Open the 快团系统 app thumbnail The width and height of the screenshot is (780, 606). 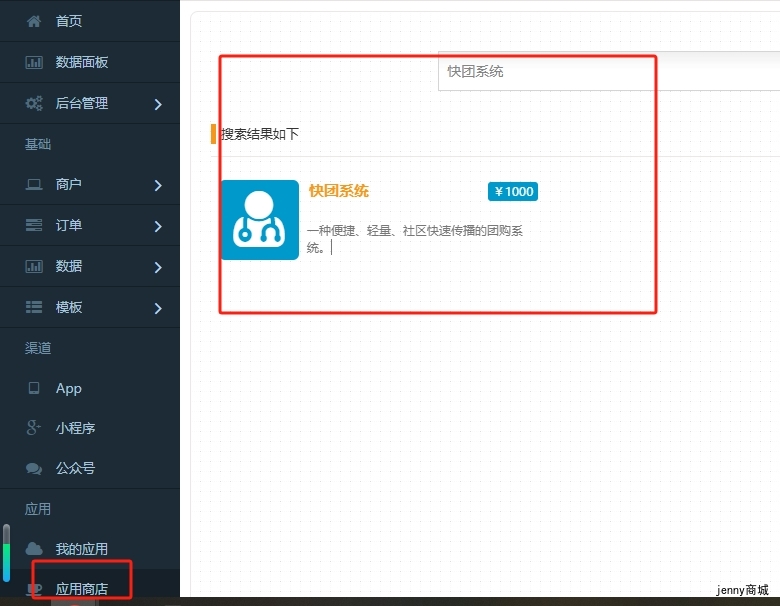click(x=260, y=220)
